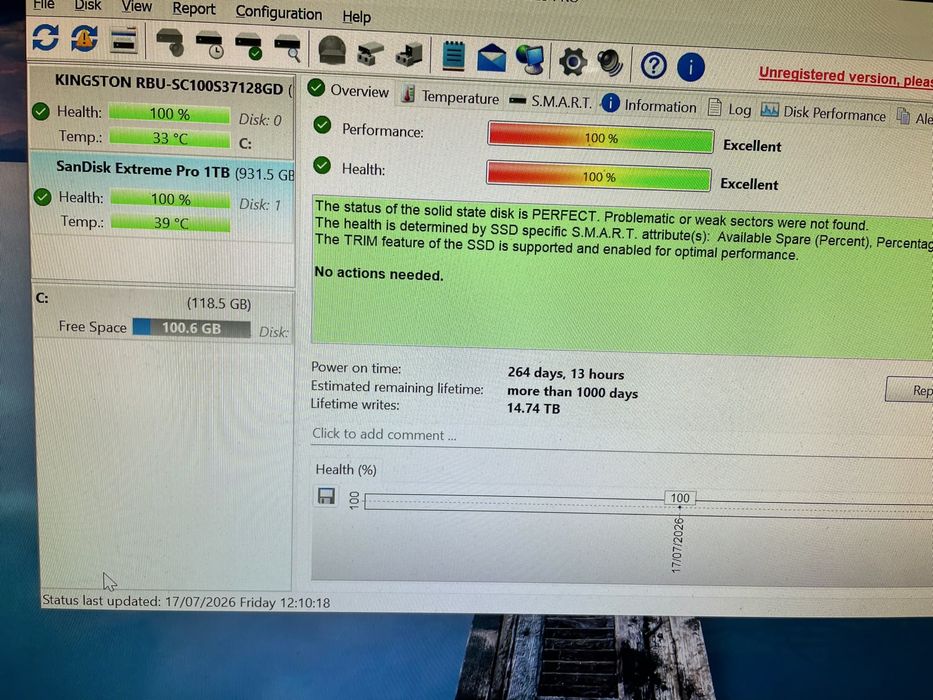Switch to the Information tab
This screenshot has height=700, width=933.
click(649, 105)
